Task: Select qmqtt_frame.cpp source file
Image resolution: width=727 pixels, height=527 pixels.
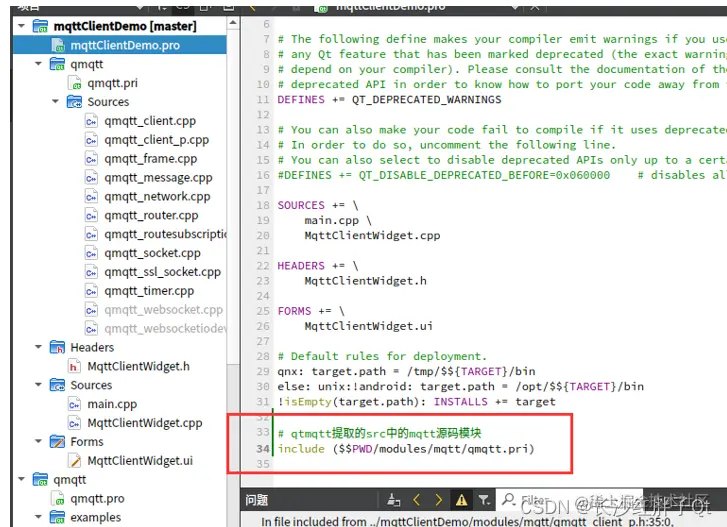Action: 150,159
